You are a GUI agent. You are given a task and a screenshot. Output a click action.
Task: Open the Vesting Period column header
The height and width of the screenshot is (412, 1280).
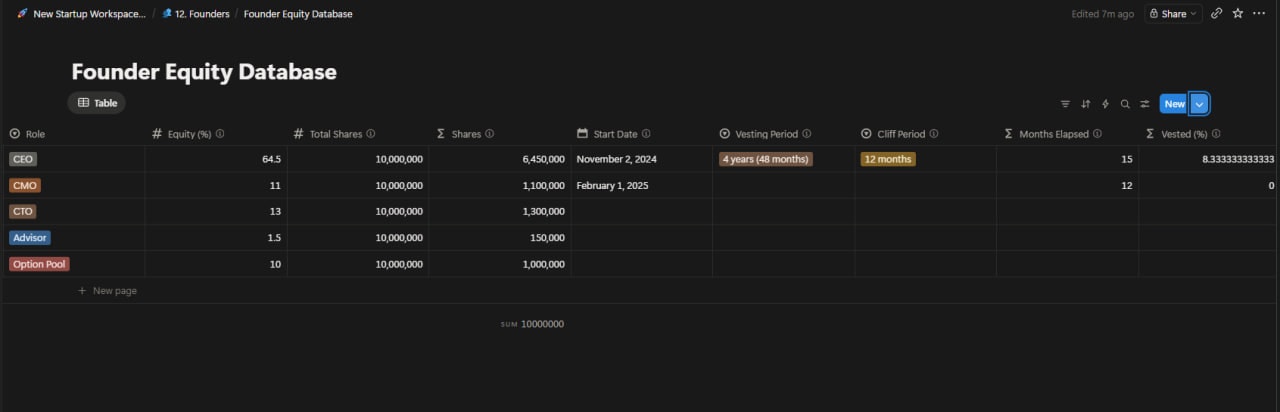coord(784,134)
